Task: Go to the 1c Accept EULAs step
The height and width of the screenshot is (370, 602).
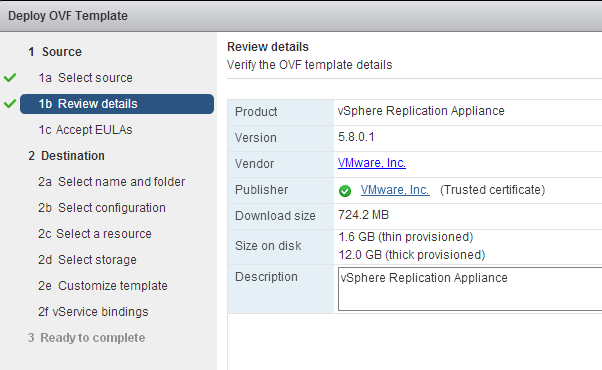Action: point(85,130)
